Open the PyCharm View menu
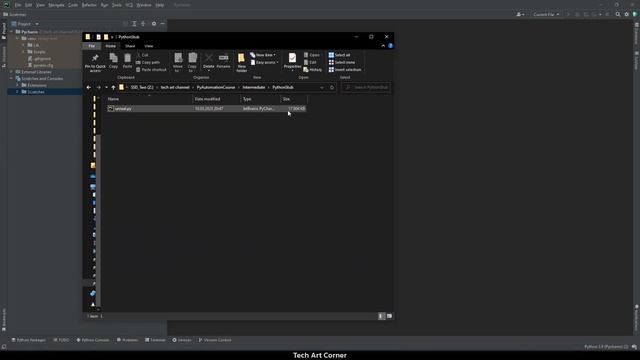The height and width of the screenshot is (360, 640). click(x=40, y=5)
